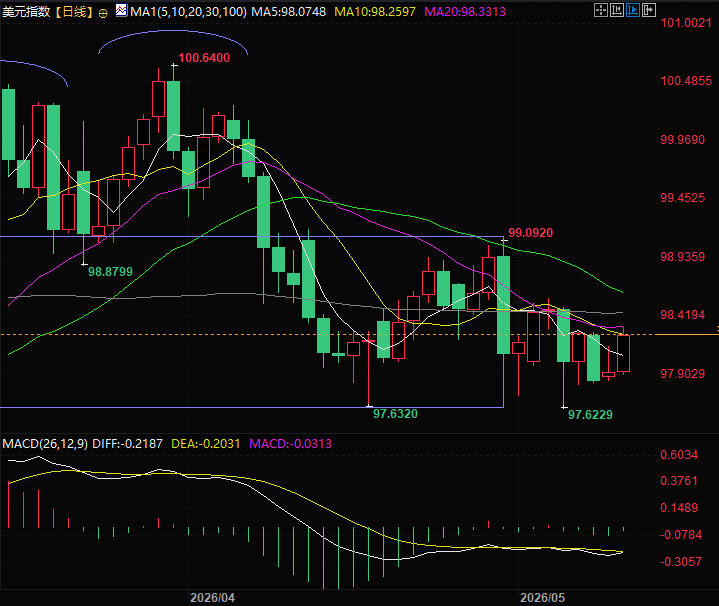The width and height of the screenshot is (719, 606).
Task: Click the MA indicator chart icon
Action: coord(122,10)
